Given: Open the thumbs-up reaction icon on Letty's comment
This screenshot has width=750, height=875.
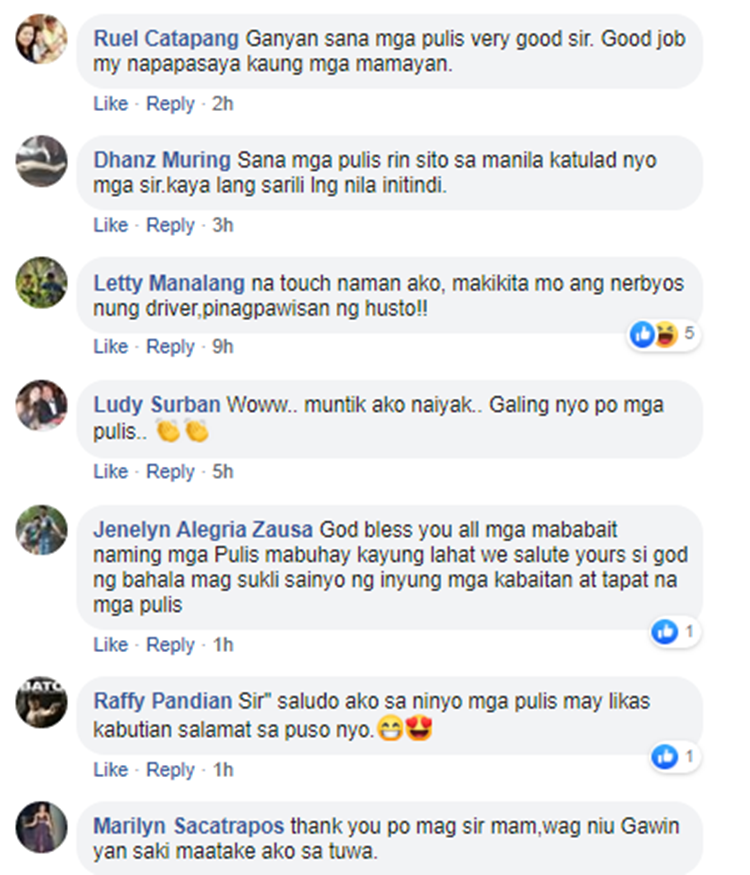Looking at the screenshot, I should (x=642, y=334).
